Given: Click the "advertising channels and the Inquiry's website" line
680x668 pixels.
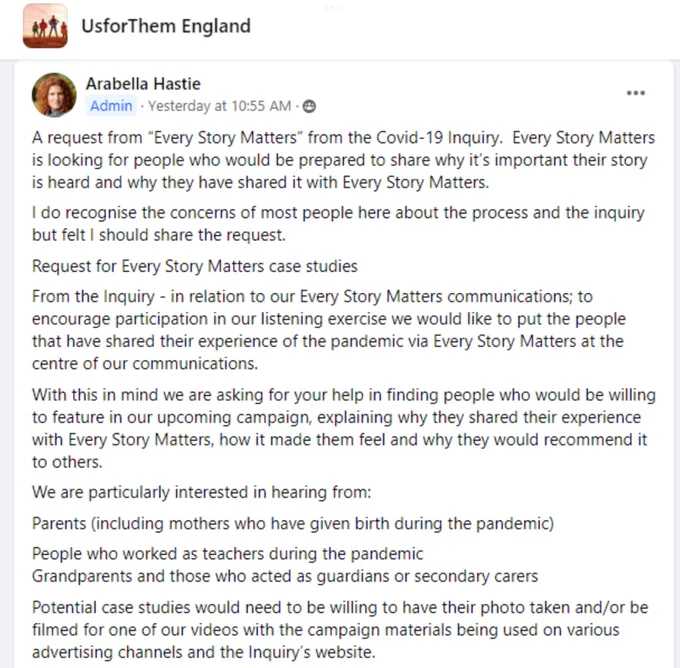Looking at the screenshot, I should tap(204, 652).
